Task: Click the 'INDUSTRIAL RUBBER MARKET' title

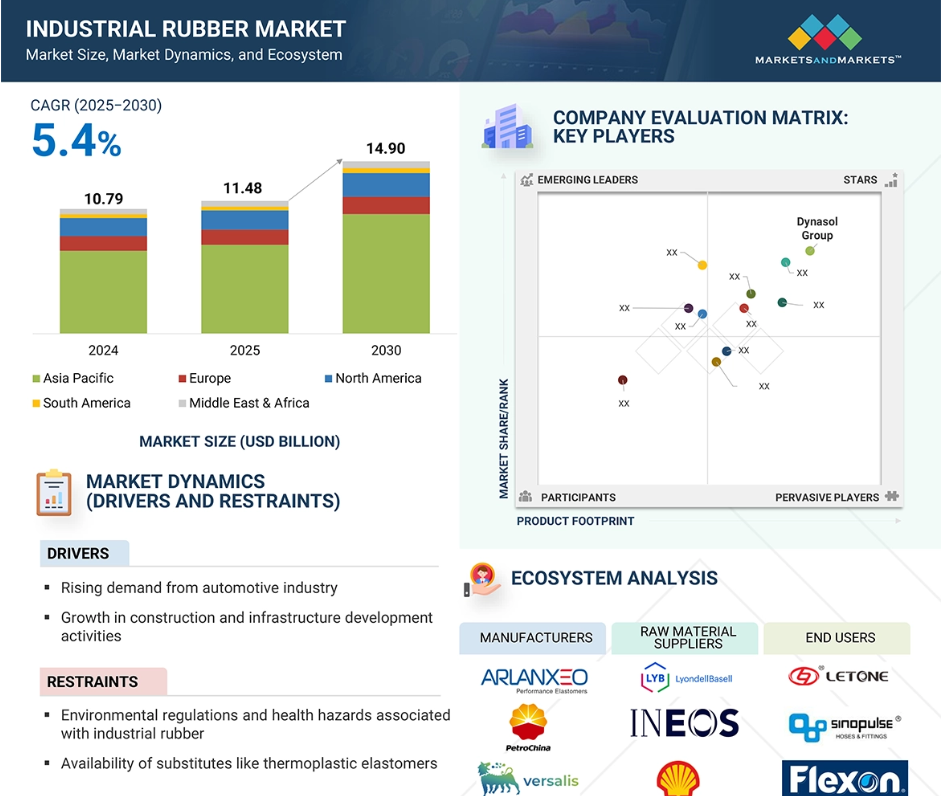Action: 186,29
